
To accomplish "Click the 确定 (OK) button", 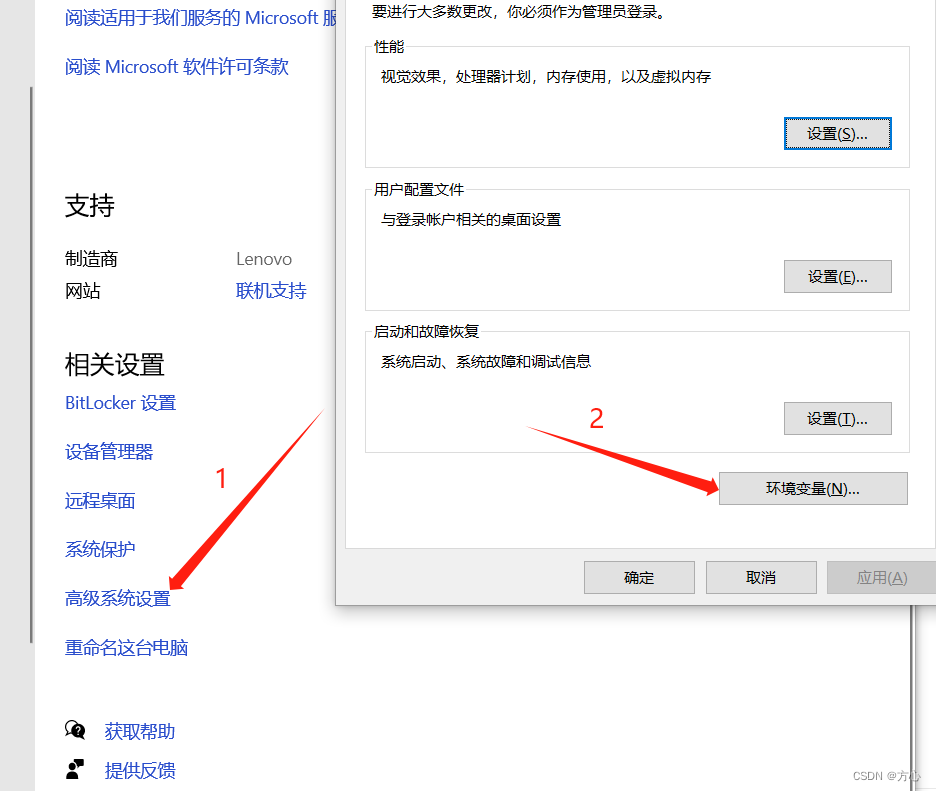I will click(x=638, y=577).
